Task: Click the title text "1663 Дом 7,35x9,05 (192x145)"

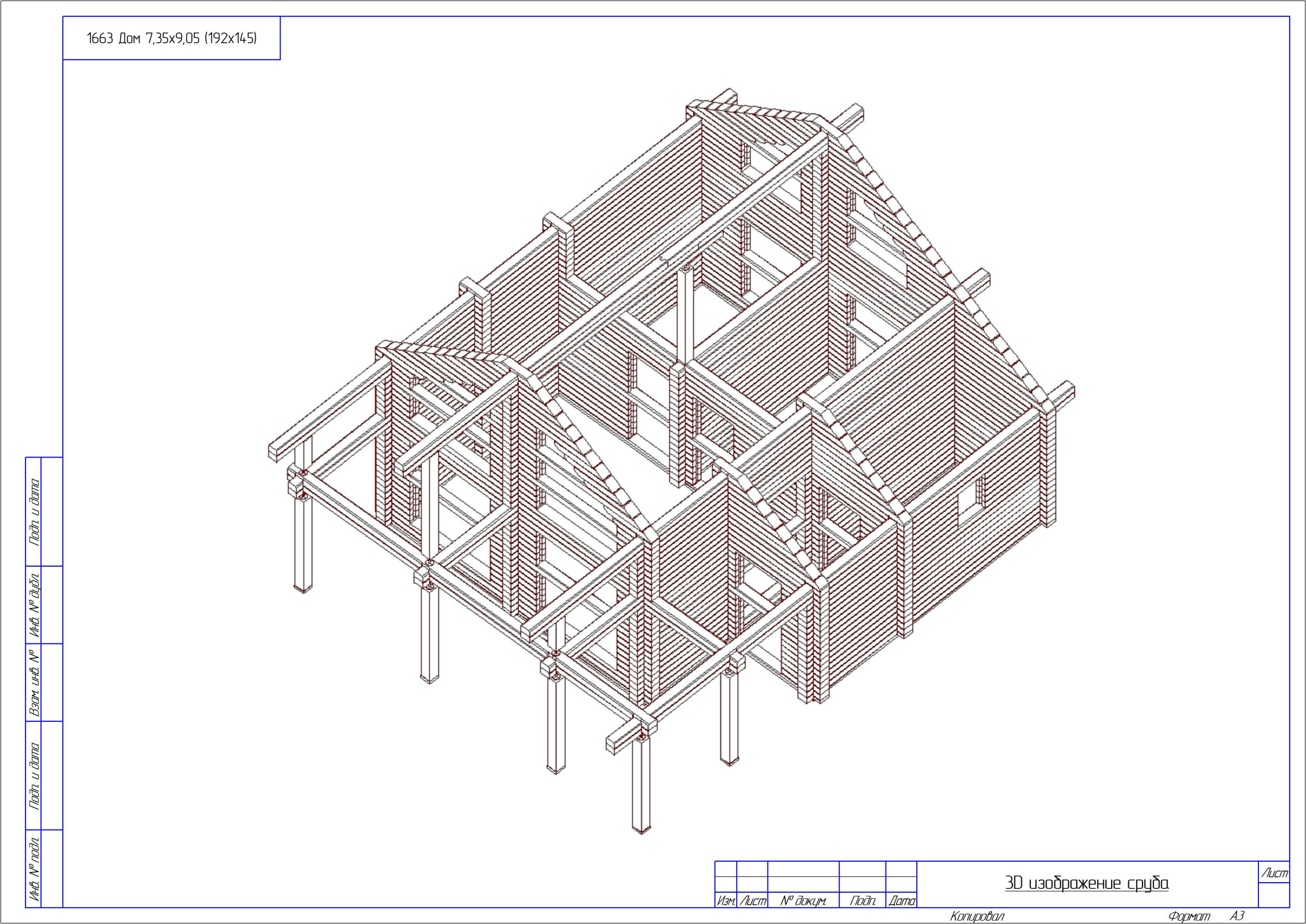Action: tap(171, 38)
